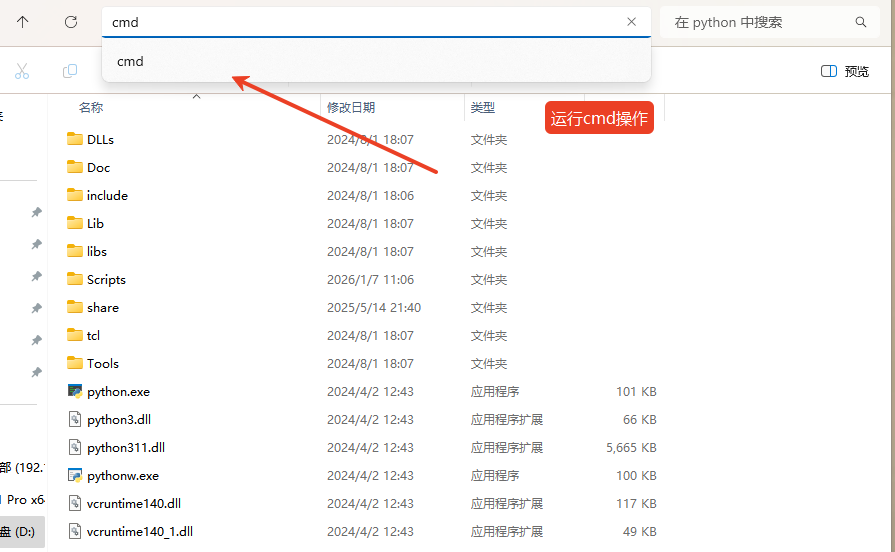Click the Scripts folder name
The width and height of the screenshot is (895, 552).
[x=106, y=279]
